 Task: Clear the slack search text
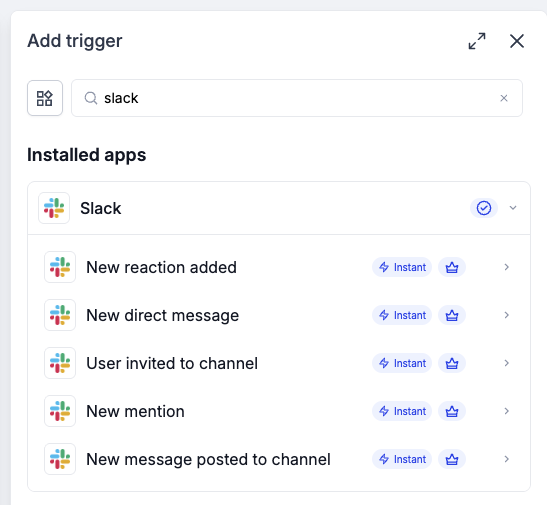click(504, 98)
